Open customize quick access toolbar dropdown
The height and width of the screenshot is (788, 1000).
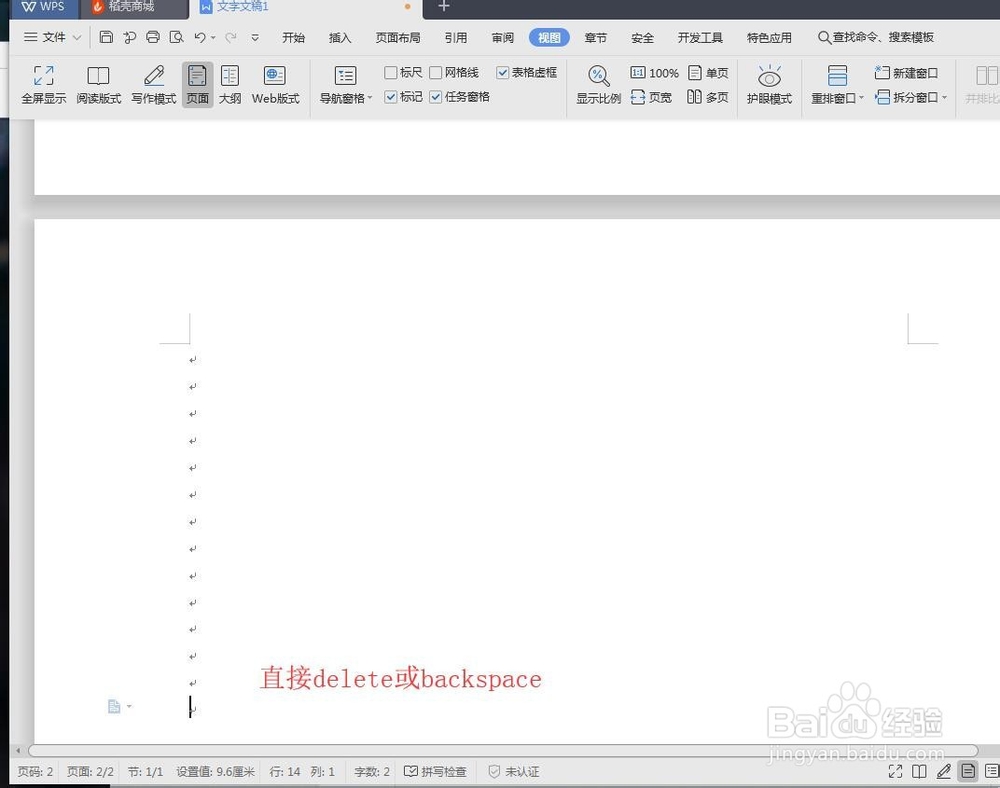255,38
